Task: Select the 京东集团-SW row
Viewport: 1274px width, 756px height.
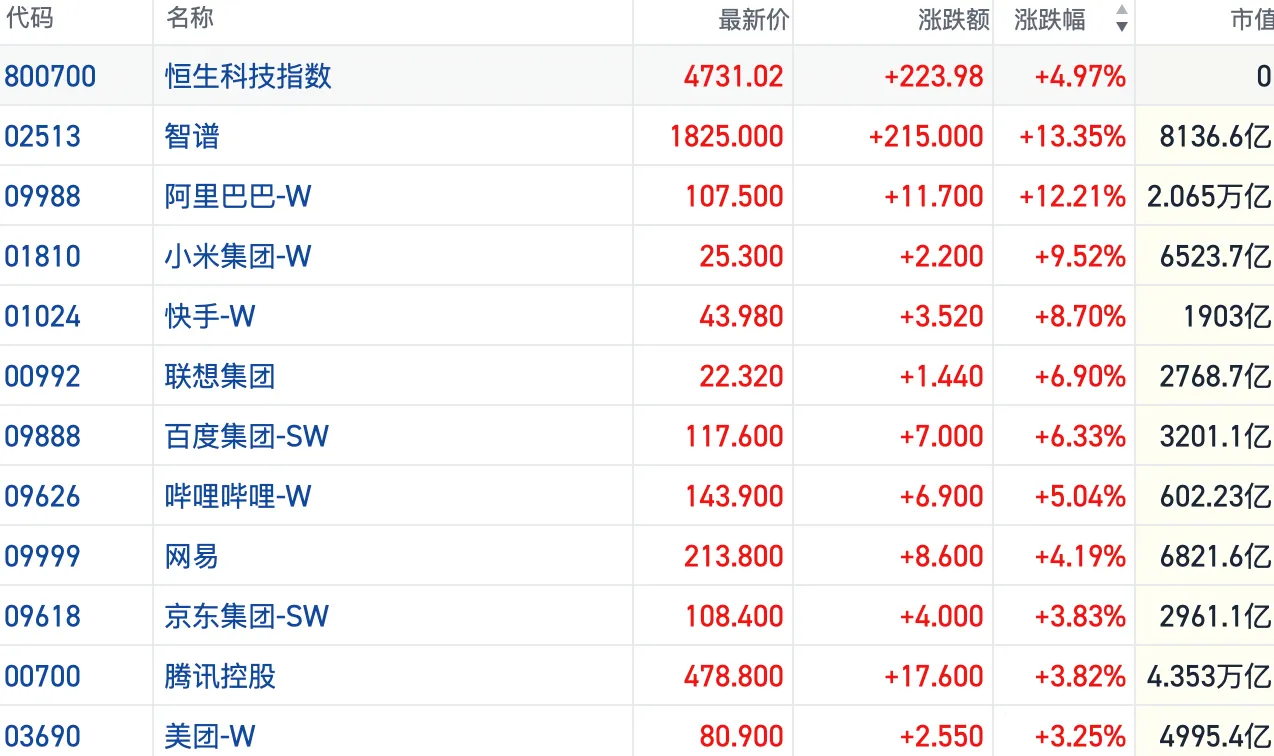Action: (637, 616)
